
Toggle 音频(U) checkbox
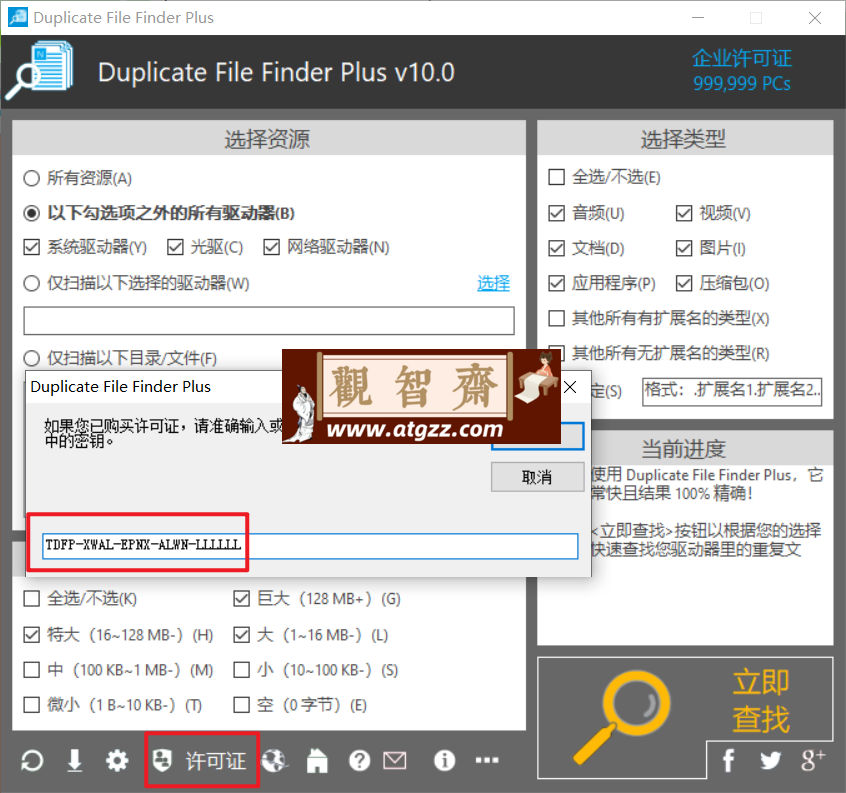tap(557, 213)
